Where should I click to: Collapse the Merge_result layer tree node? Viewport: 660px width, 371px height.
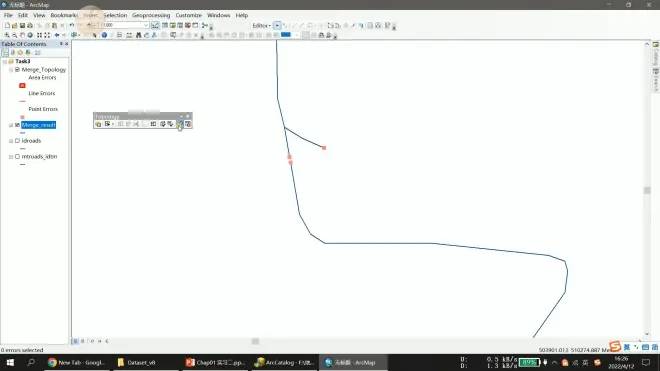click(x=11, y=125)
